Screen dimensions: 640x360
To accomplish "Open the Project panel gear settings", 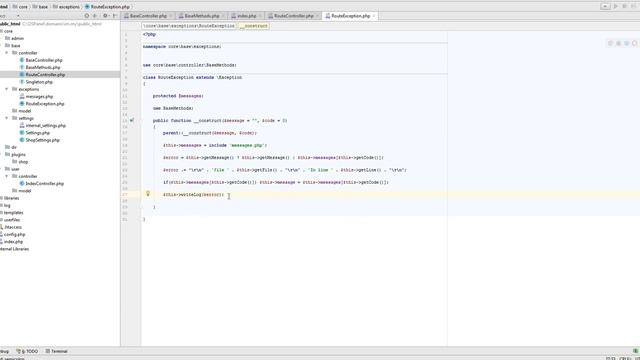I will pos(105,16).
